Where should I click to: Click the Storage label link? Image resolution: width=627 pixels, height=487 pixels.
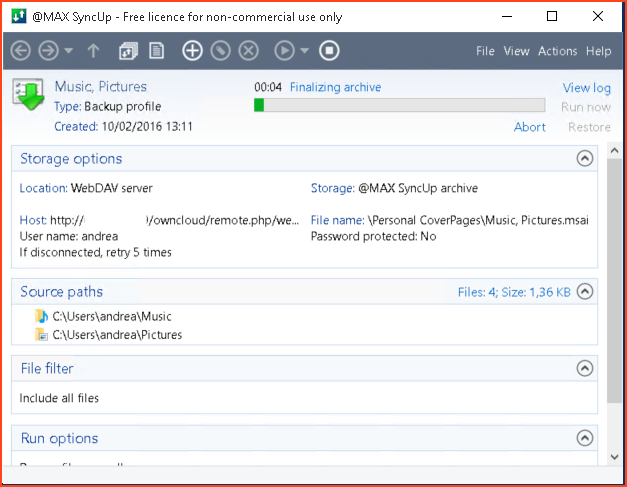coord(333,188)
